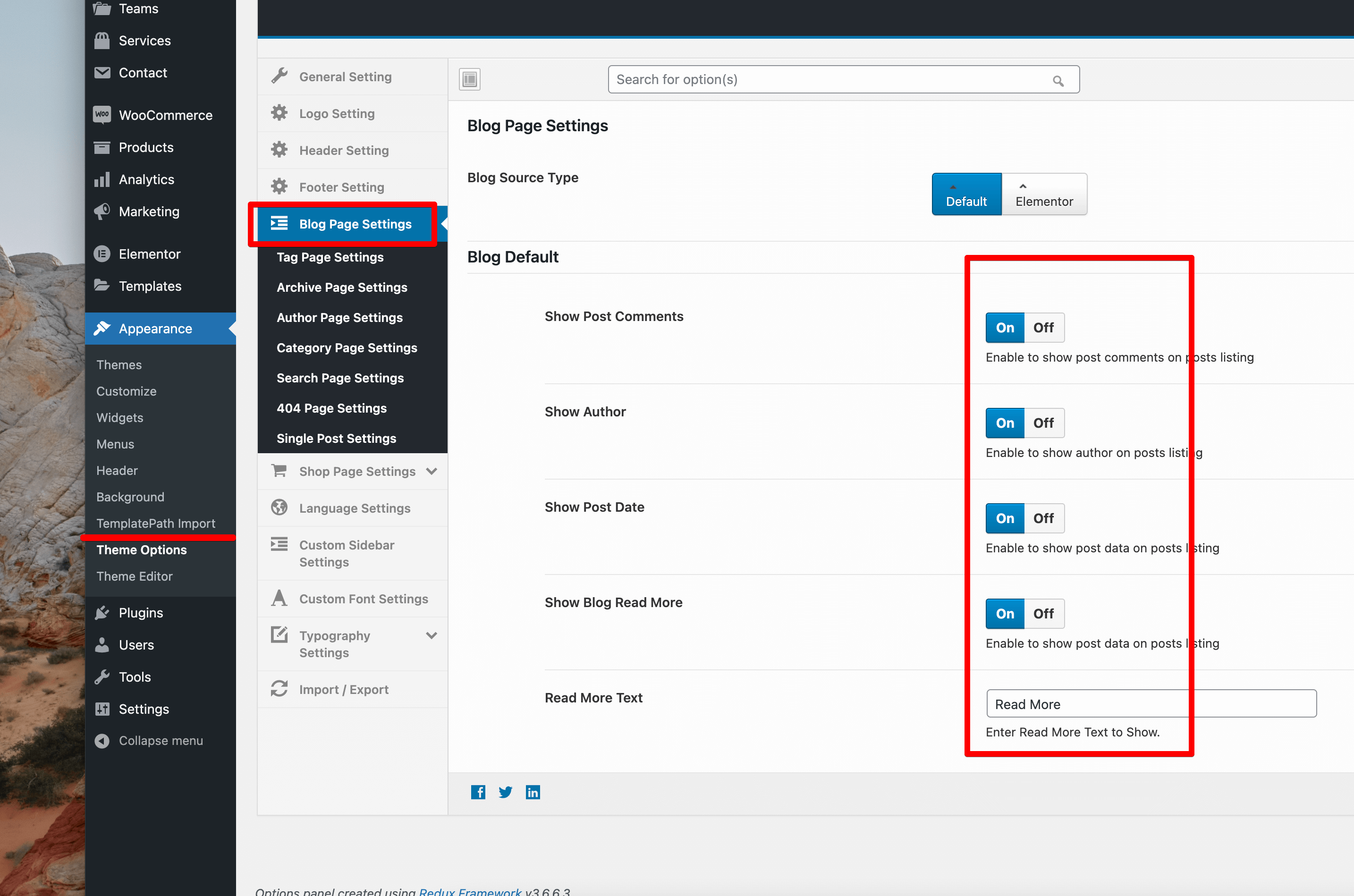Focus the Search for option(s) box
Viewport: 1354px width, 896px height.
coord(829,79)
